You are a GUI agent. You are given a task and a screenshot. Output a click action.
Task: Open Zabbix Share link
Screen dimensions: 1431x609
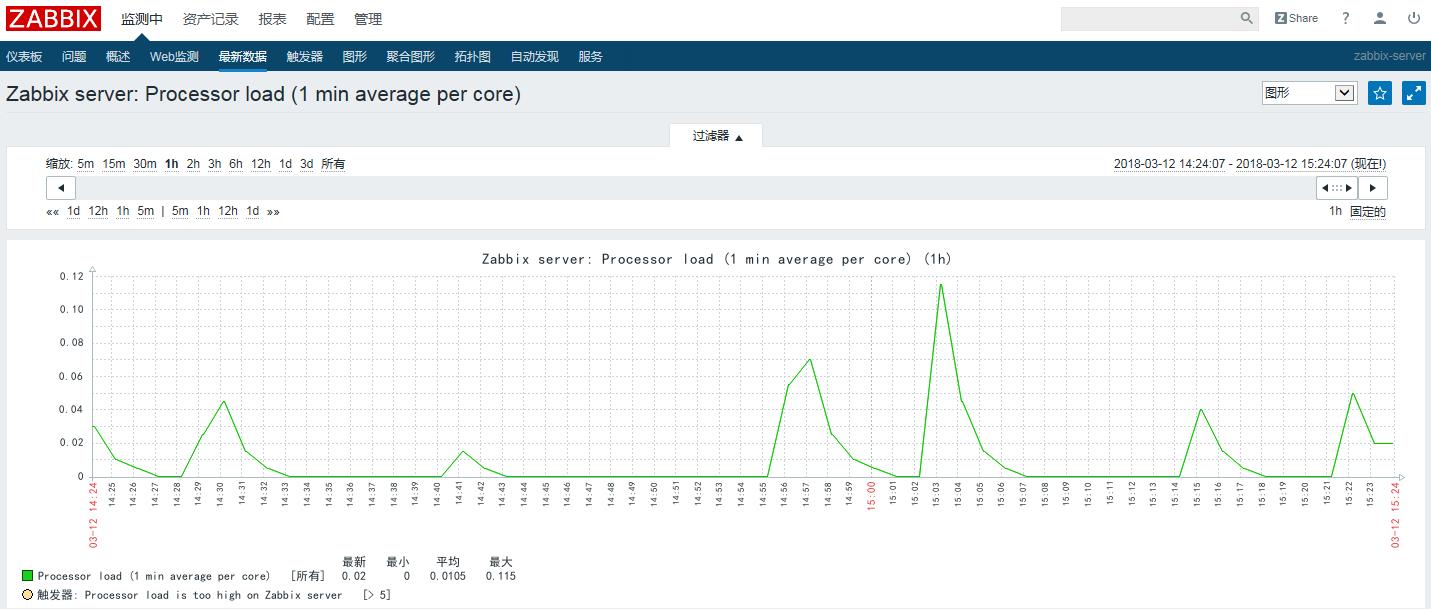click(x=1296, y=18)
